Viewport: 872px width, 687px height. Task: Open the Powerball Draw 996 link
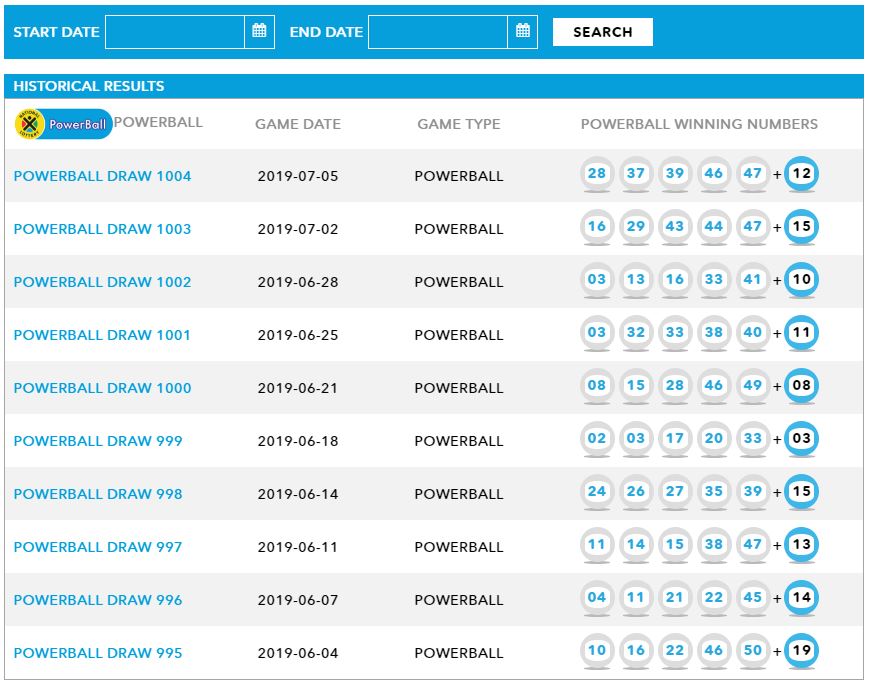coord(98,600)
